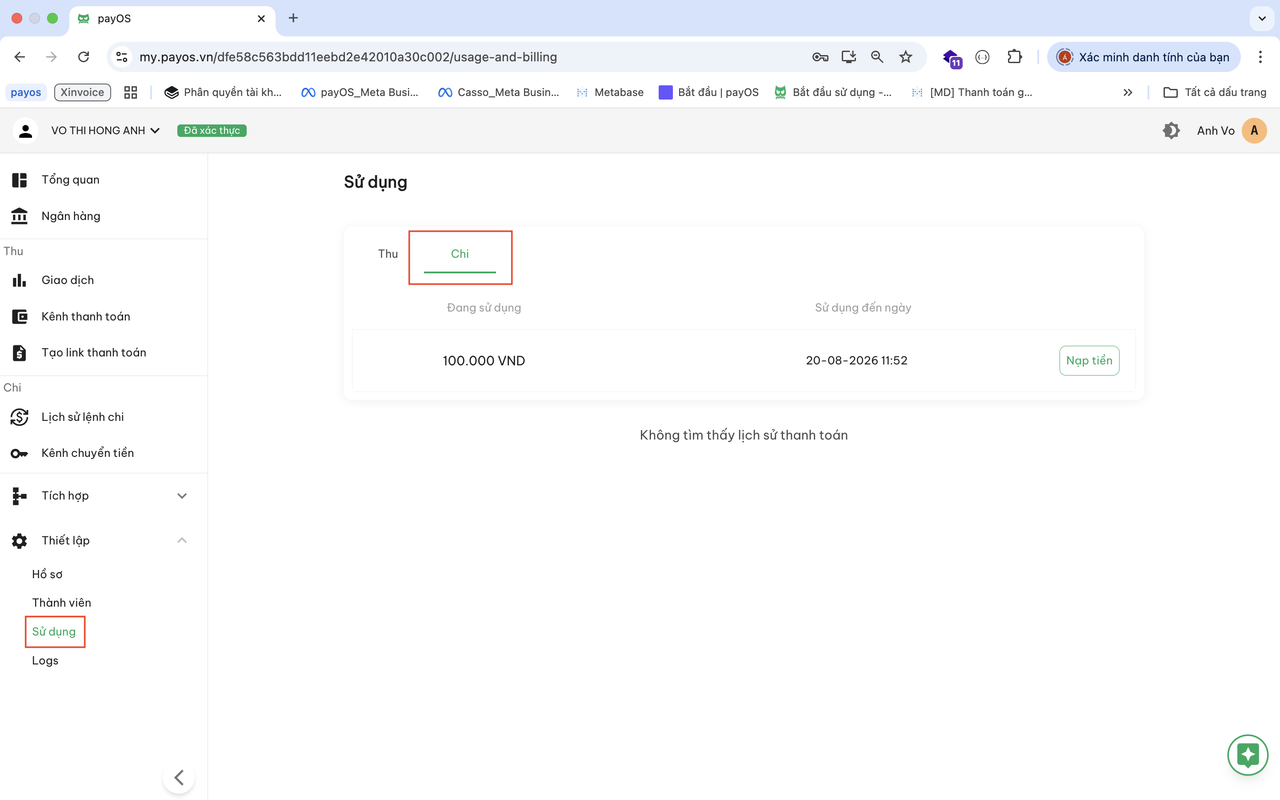Viewport: 1280px width, 800px height.
Task: Open Giao dịch bar chart icon
Action: click(19, 280)
